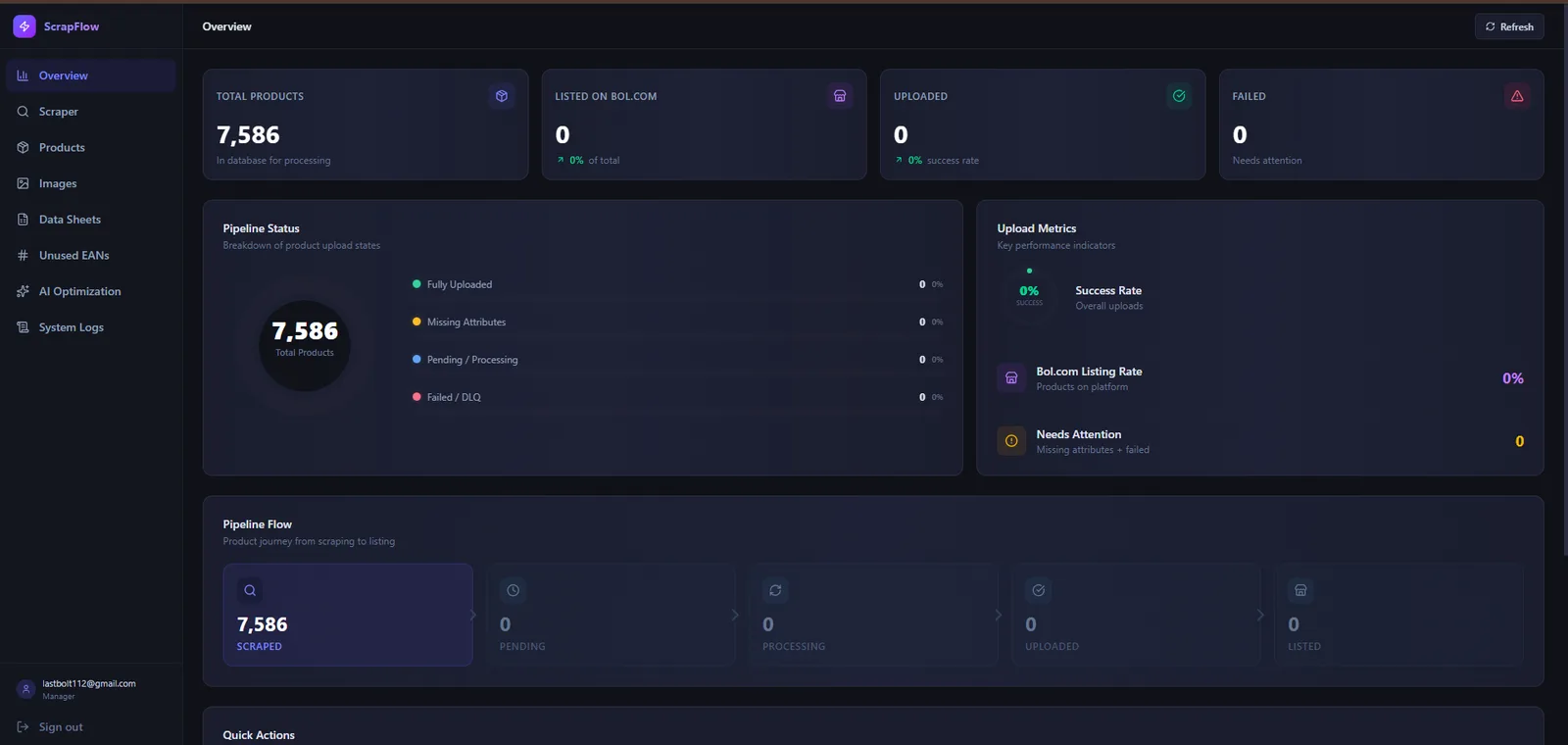Click the Scraped stage card showing 7,586
Screen dimensions: 1568x745
coord(348,615)
